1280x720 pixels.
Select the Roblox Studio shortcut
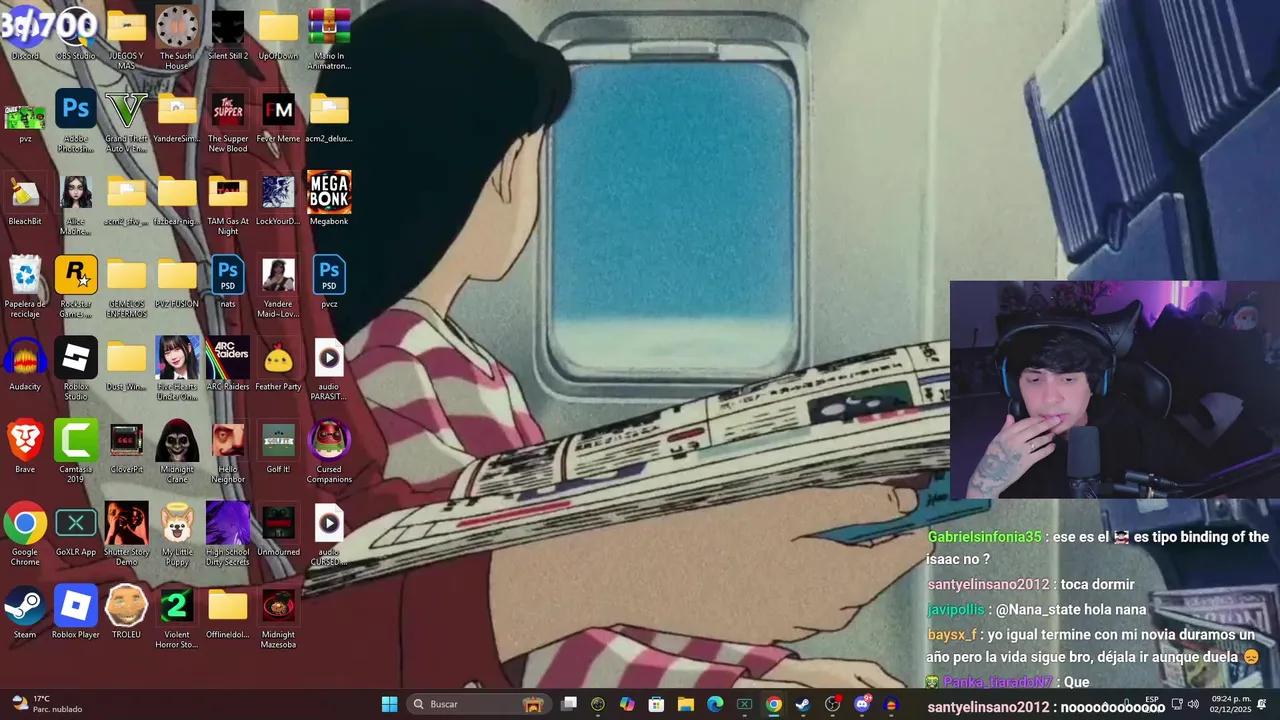point(76,370)
